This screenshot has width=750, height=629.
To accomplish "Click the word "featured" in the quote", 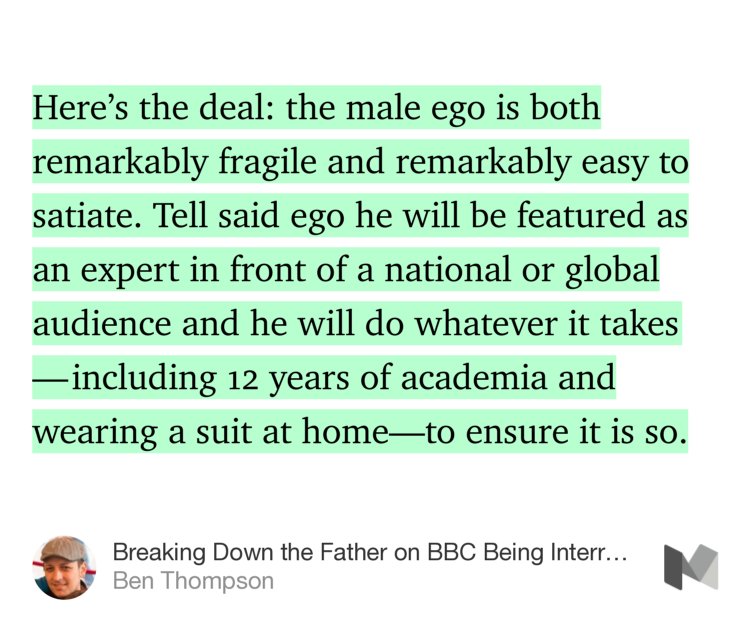I will (585, 216).
